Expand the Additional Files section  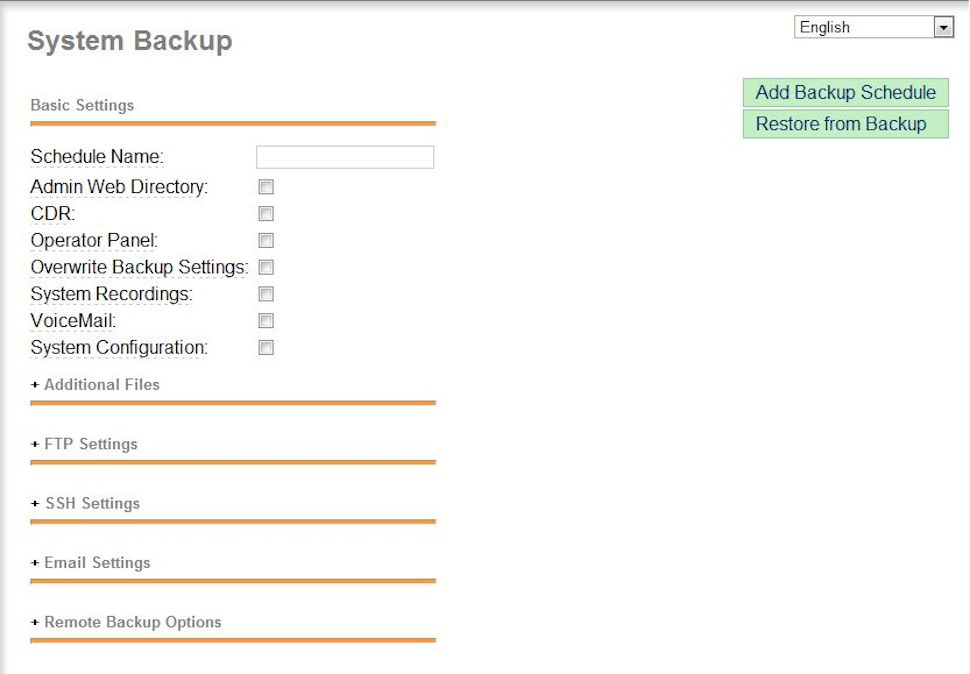click(x=95, y=385)
